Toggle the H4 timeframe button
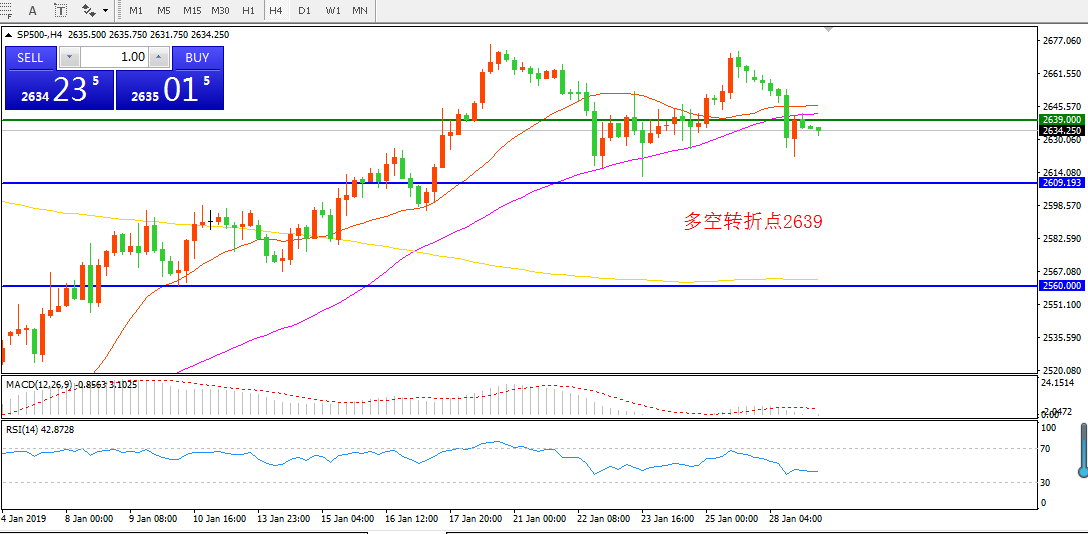 click(x=276, y=10)
